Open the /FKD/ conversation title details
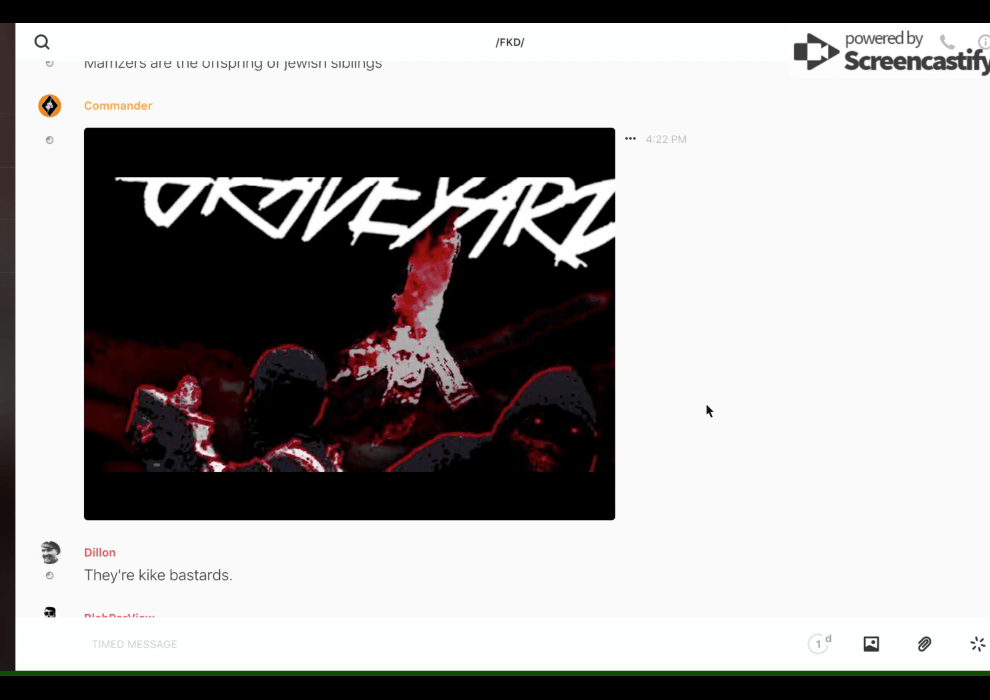The height and width of the screenshot is (700, 990). pyautogui.click(x=510, y=42)
